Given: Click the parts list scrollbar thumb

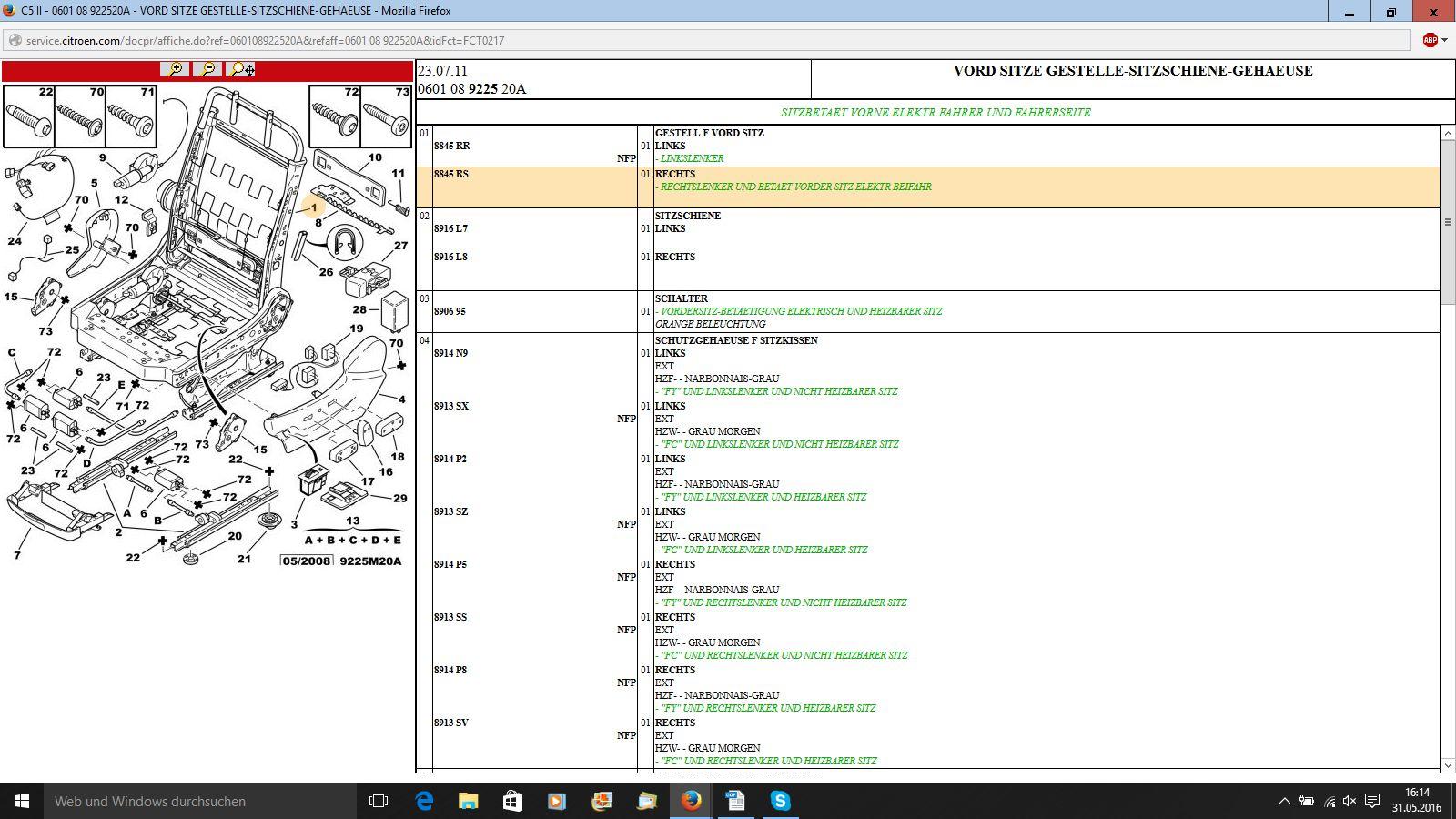Looking at the screenshot, I should [x=1448, y=222].
